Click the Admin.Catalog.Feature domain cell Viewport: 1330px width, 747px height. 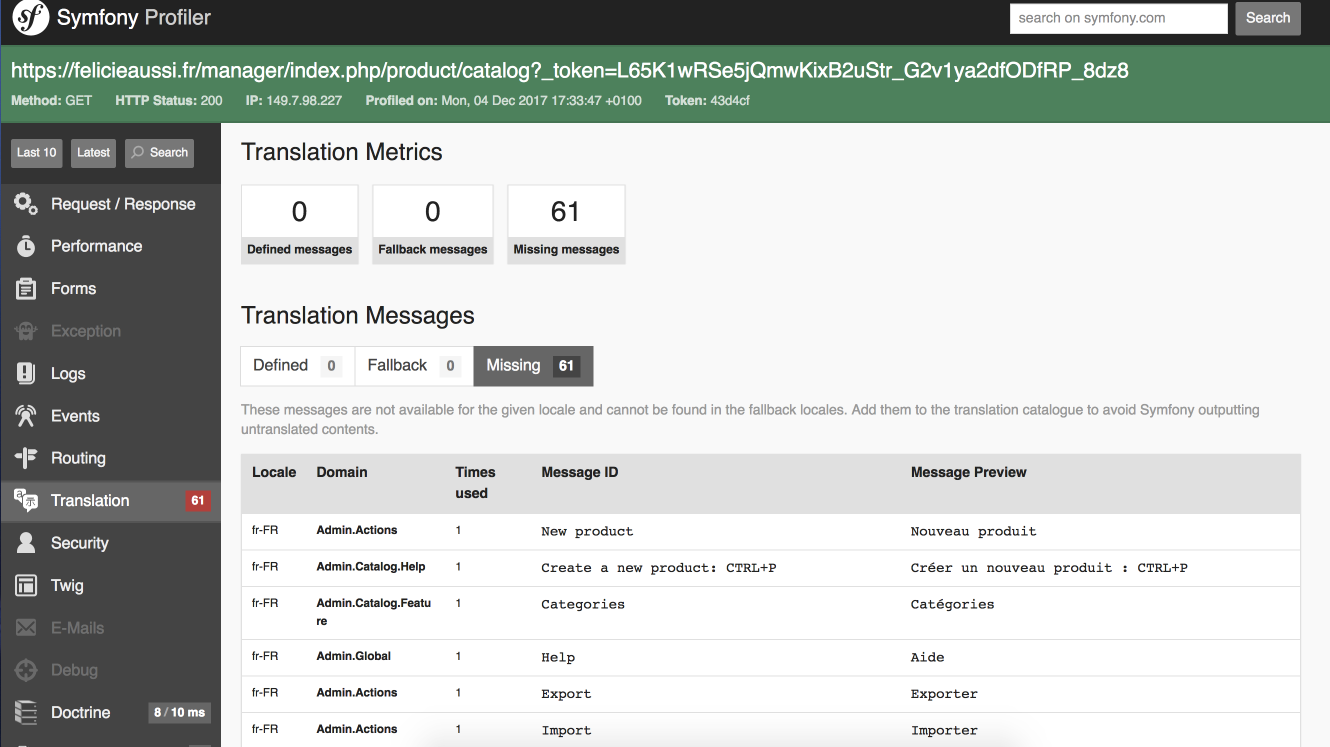point(374,612)
